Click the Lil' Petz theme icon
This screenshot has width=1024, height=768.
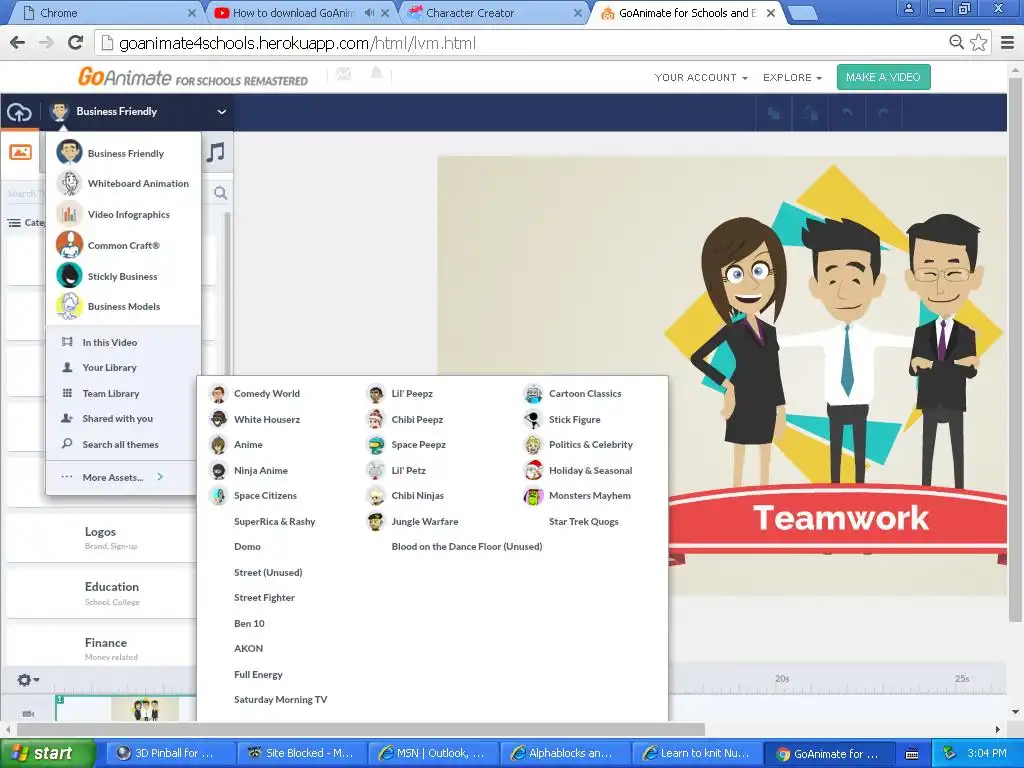[376, 470]
